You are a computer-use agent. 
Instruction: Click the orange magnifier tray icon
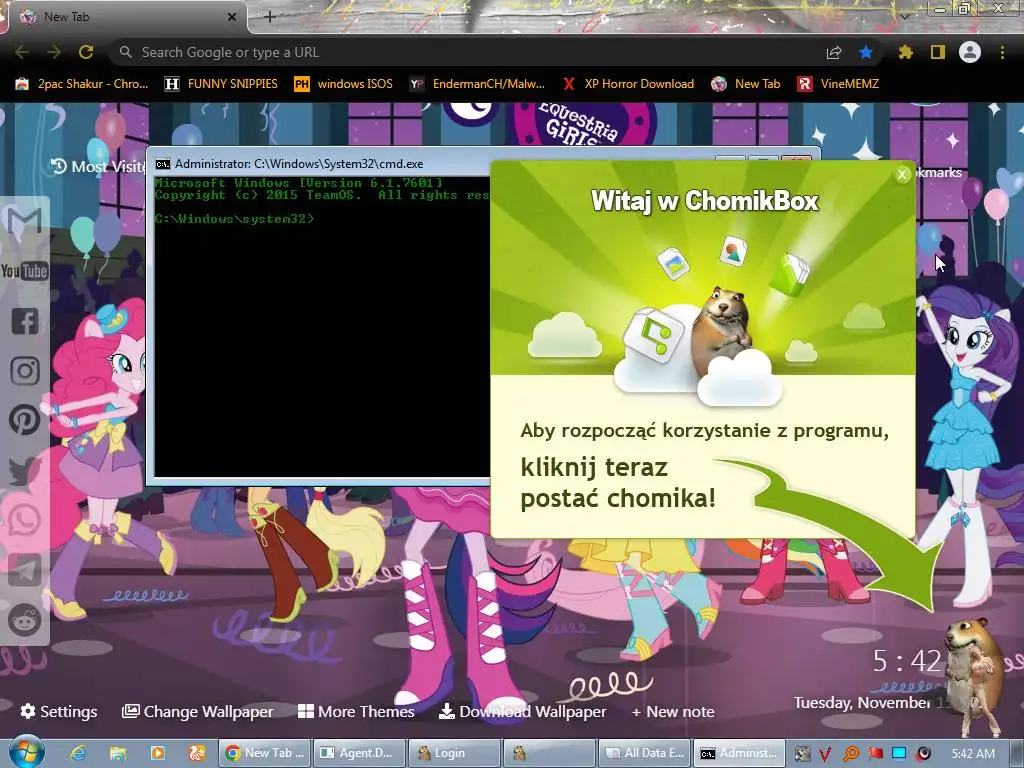[x=851, y=754]
